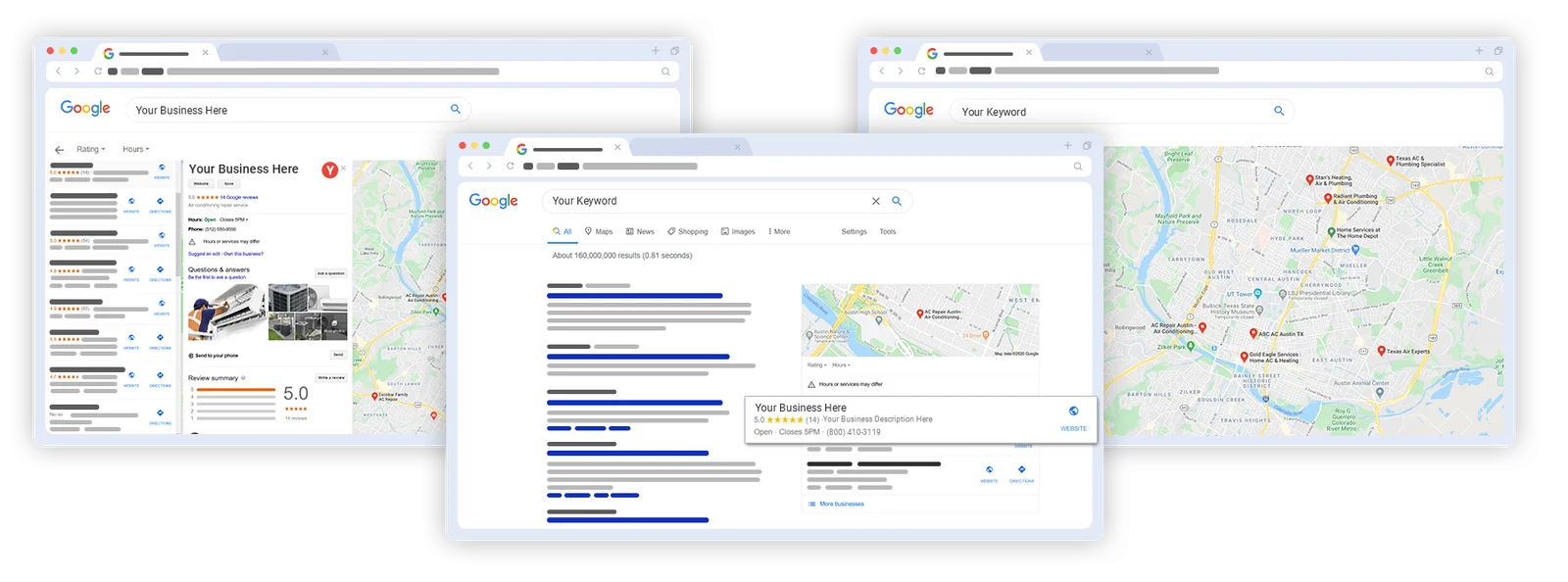The width and height of the screenshot is (1568, 582).
Task: Click the Stan's Heating, Air & Plumbing map pin
Action: click(1309, 179)
